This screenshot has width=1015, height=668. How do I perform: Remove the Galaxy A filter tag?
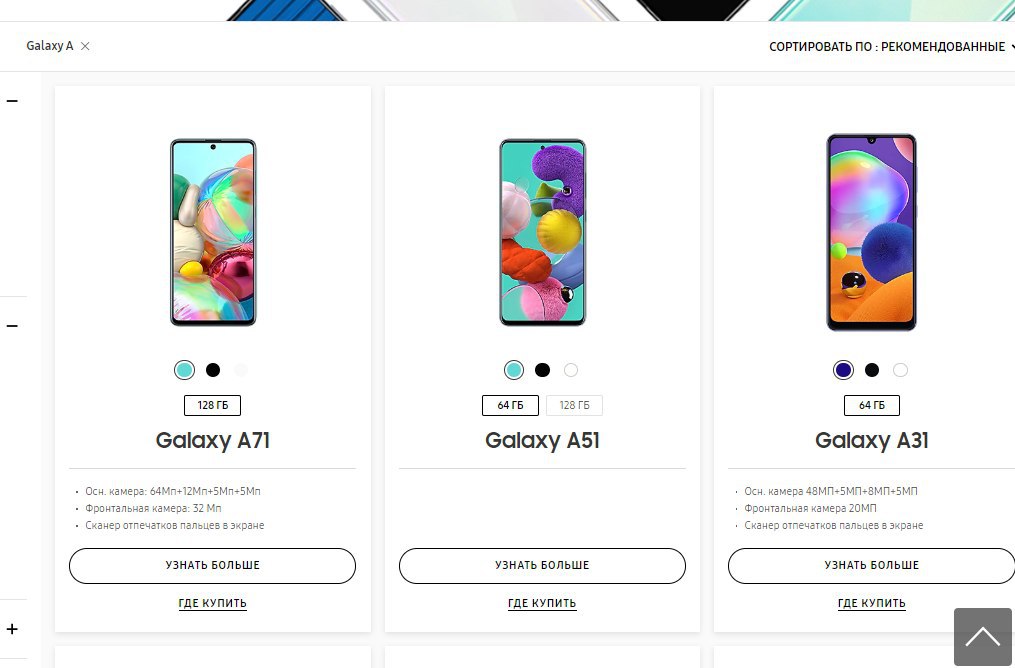(x=85, y=46)
